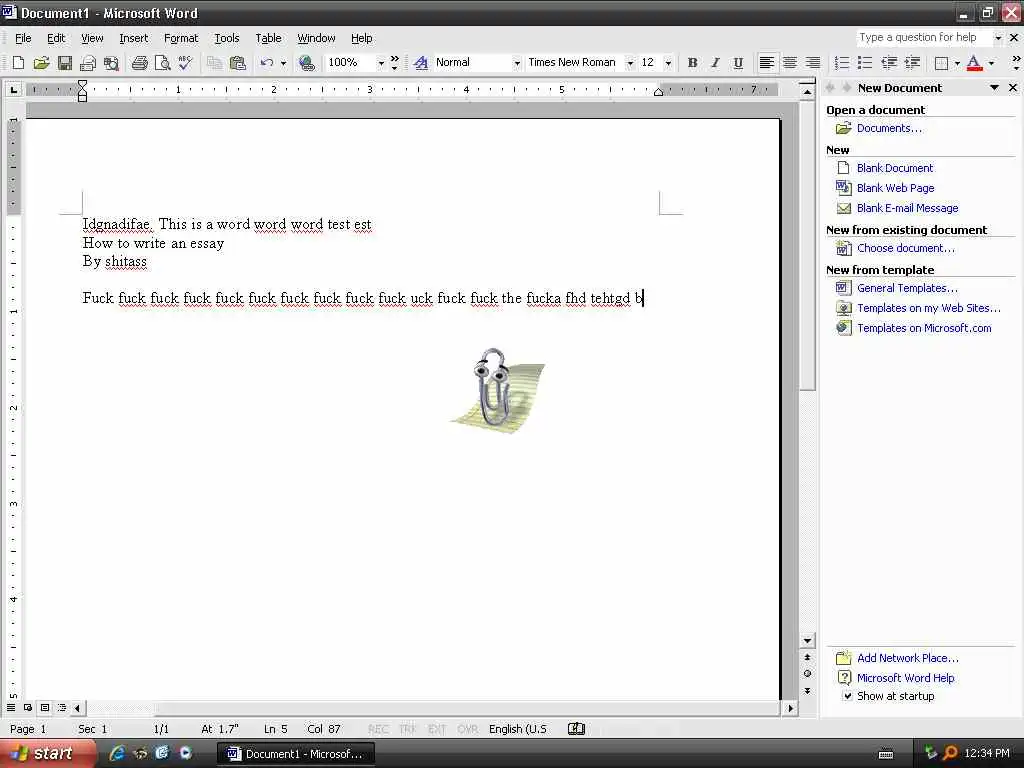Viewport: 1024px width, 768px height.
Task: Open the Times New Roman font dropdown
Action: pos(630,63)
